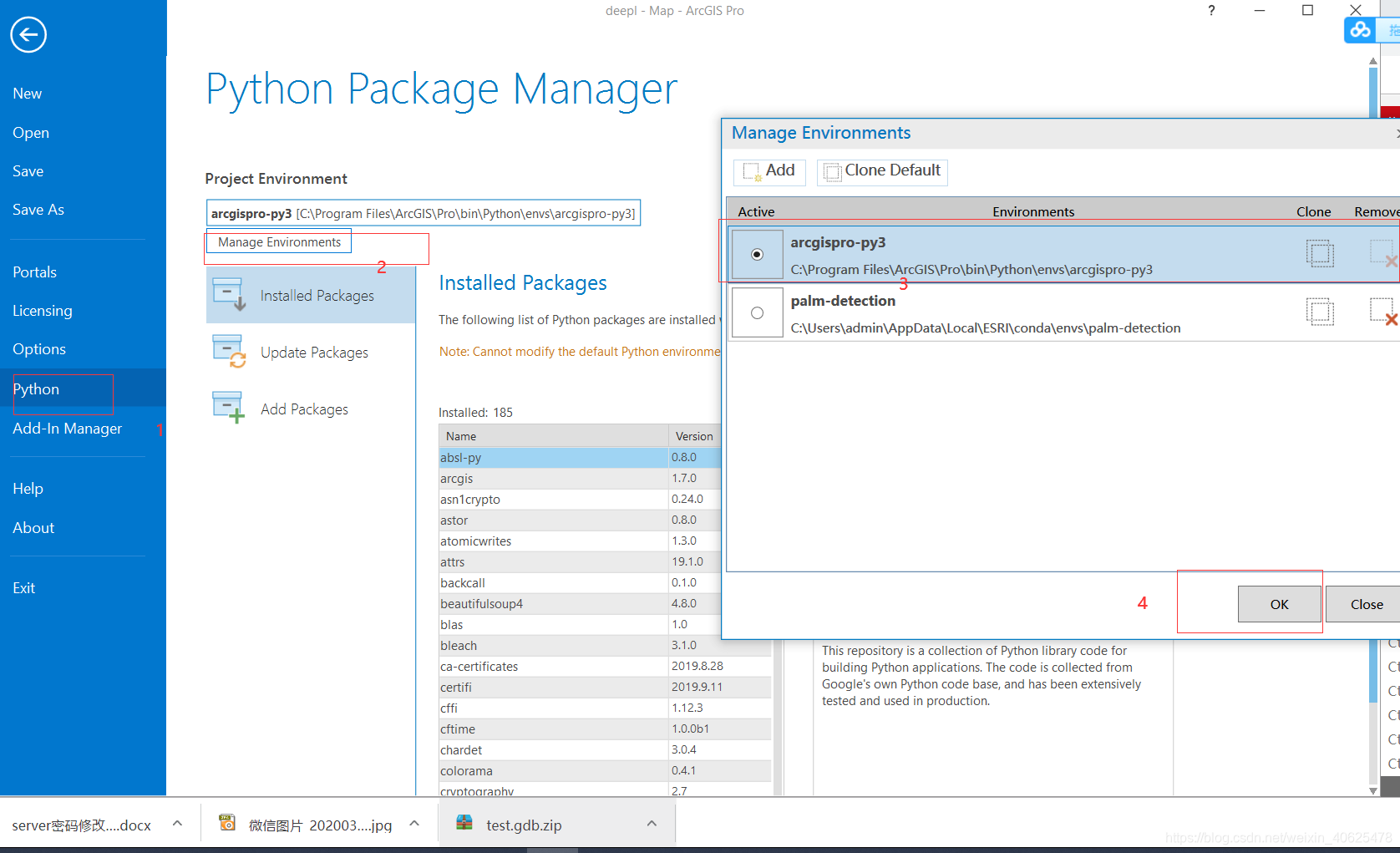The image size is (1400, 853).
Task: Click the Manage Environments button
Action: point(279,242)
